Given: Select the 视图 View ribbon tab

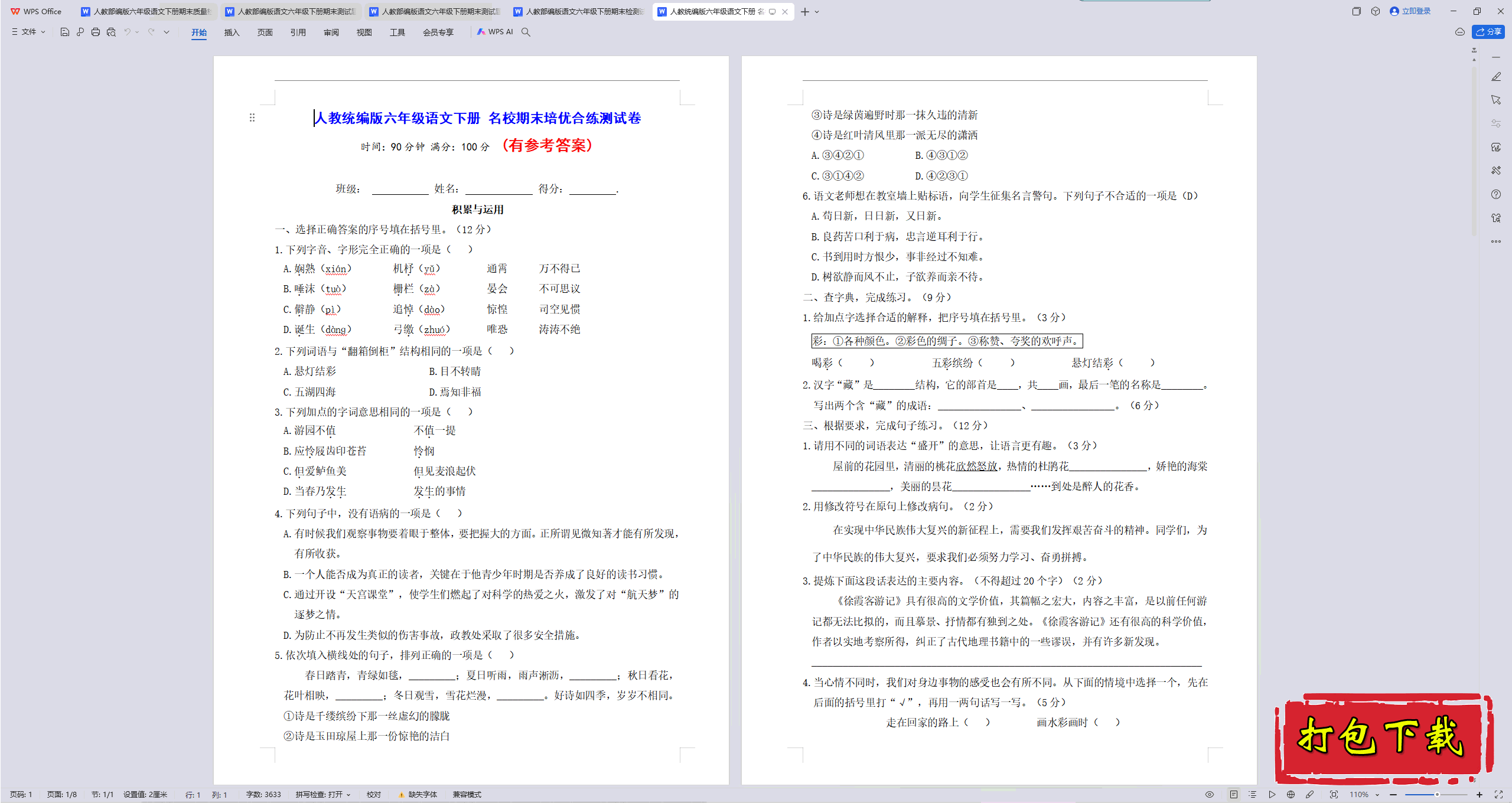Looking at the screenshot, I should click(x=364, y=32).
